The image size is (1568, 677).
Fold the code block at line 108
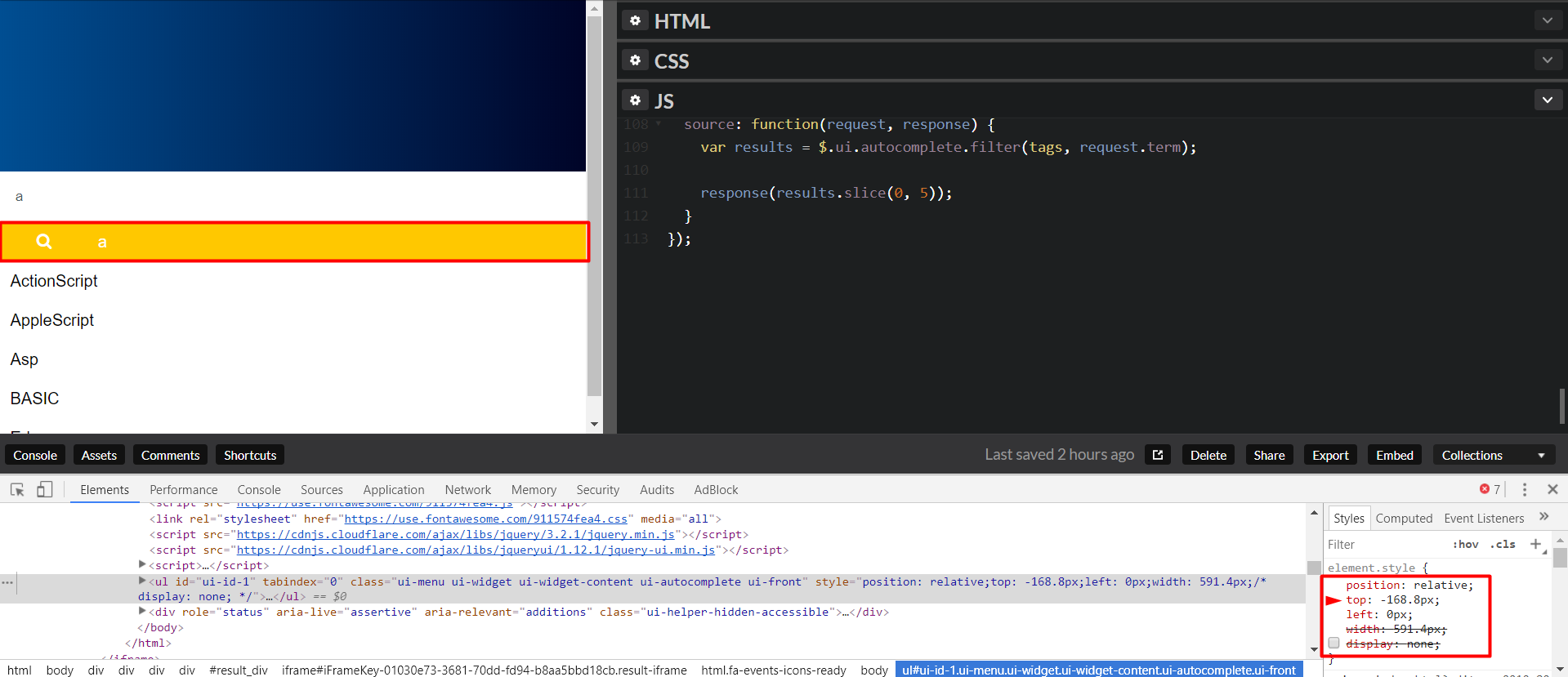pos(659,124)
